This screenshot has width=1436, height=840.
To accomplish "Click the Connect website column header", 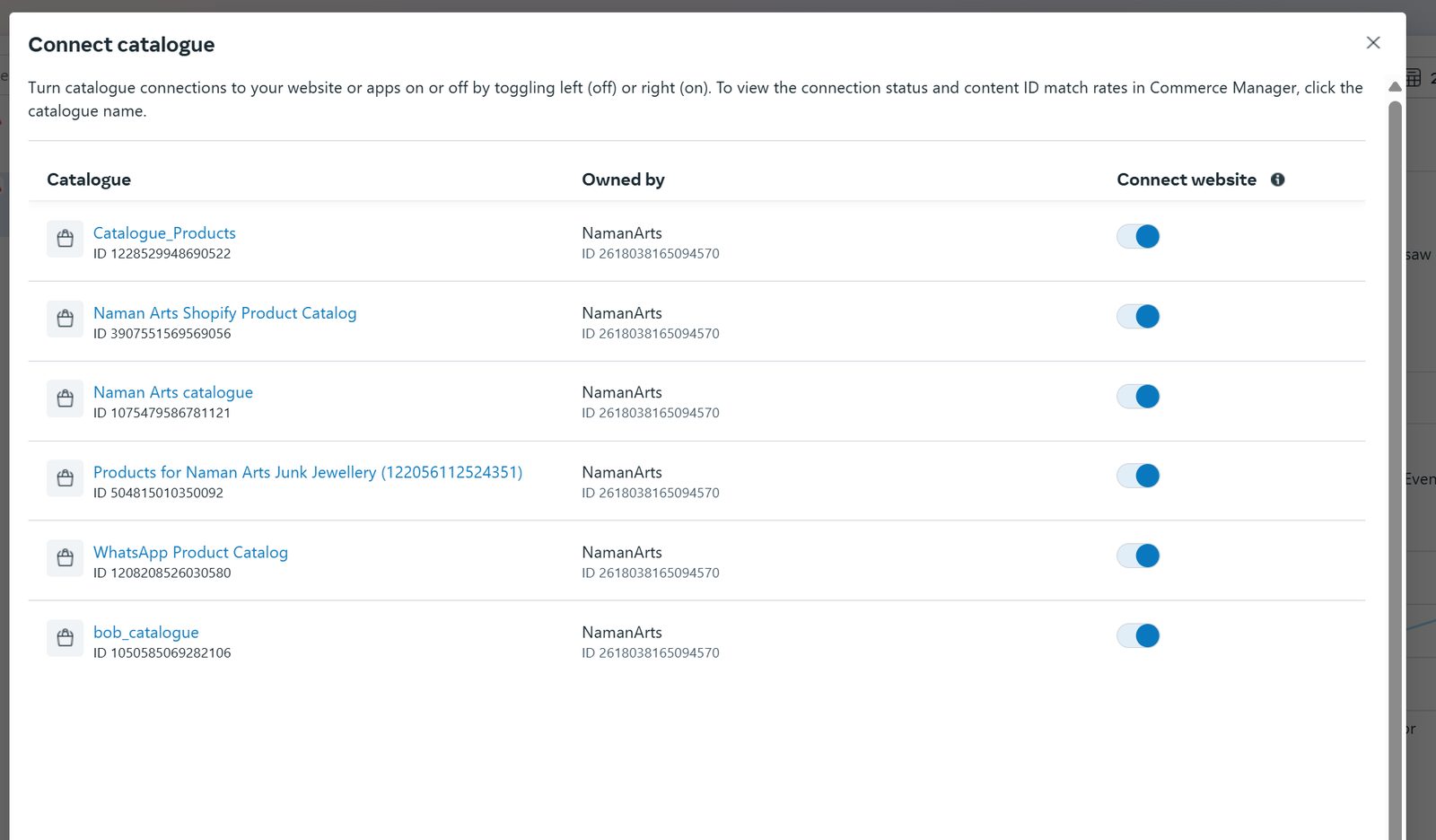I will (x=1186, y=179).
